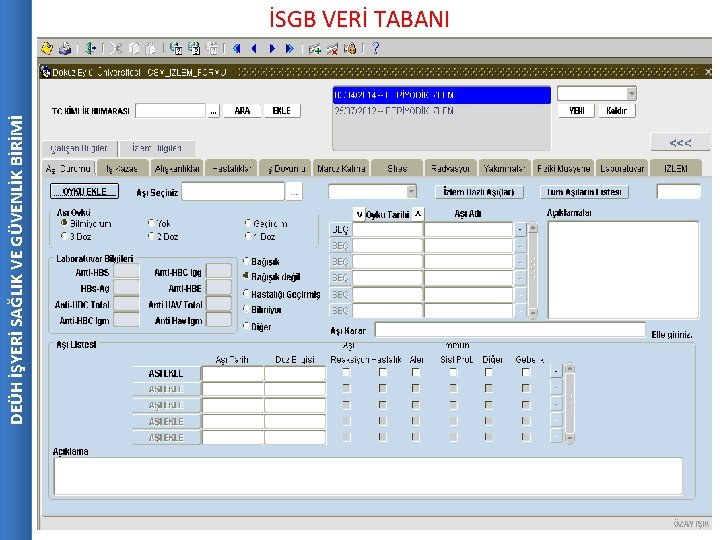Click the ARA search button
This screenshot has width=720, height=540.
[x=242, y=111]
